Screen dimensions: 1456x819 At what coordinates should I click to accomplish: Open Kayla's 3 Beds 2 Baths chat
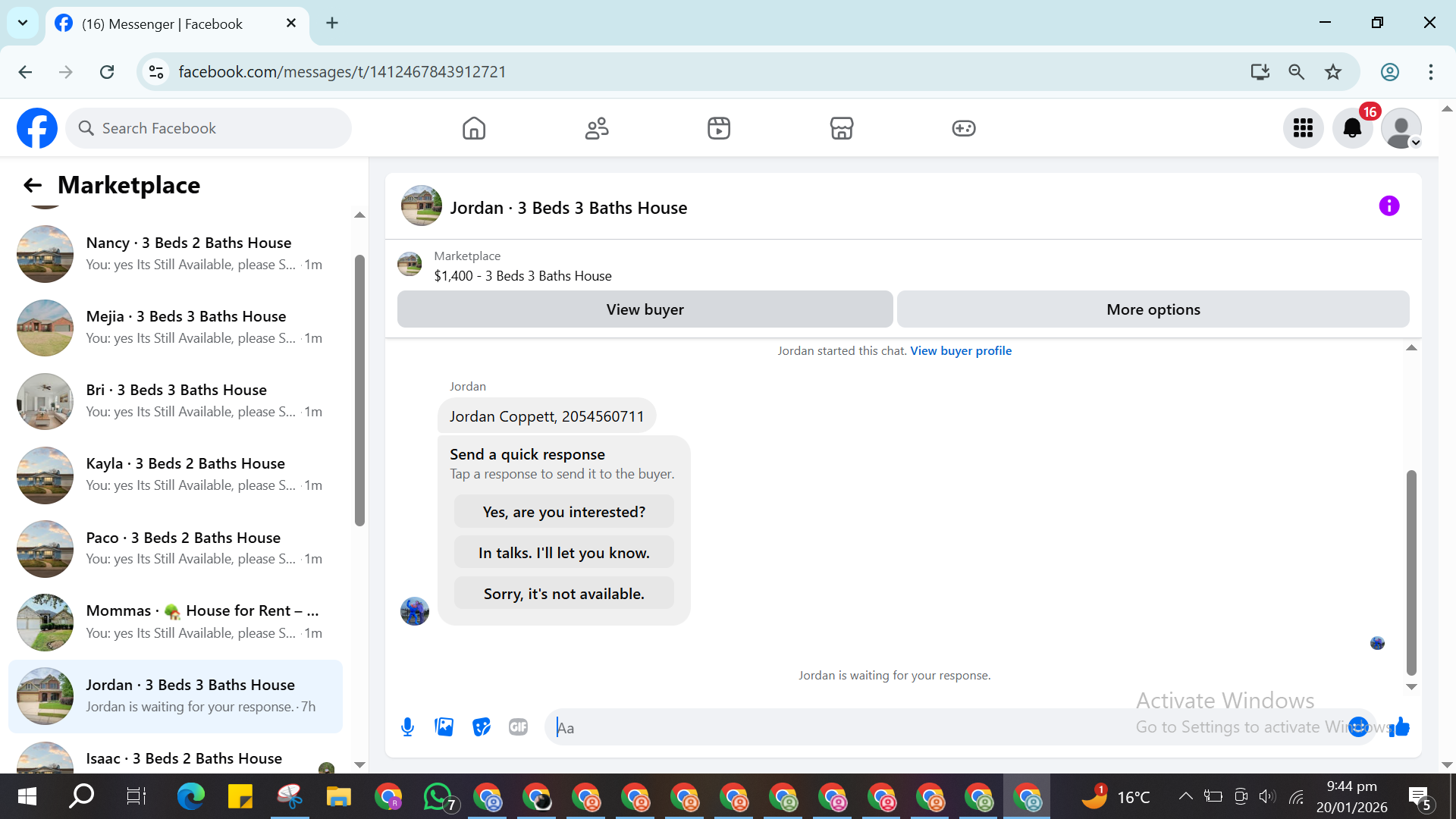coord(176,474)
